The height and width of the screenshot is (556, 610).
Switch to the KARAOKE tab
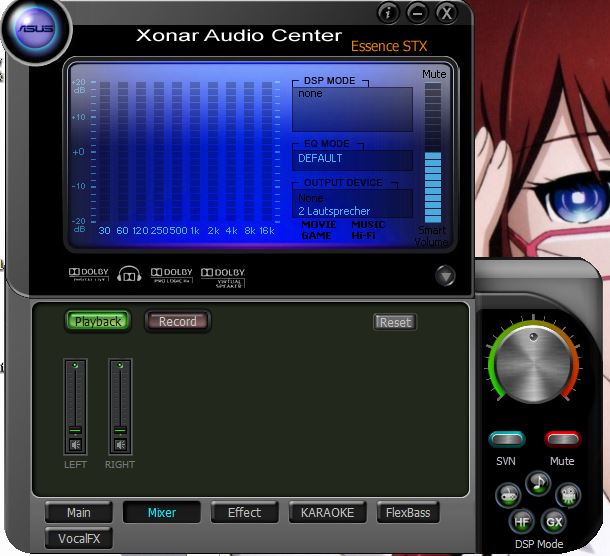coord(327,512)
